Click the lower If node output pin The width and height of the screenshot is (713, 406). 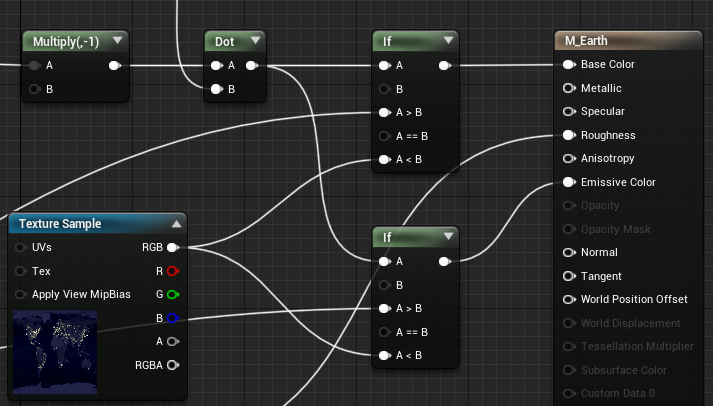pyautogui.click(x=445, y=261)
